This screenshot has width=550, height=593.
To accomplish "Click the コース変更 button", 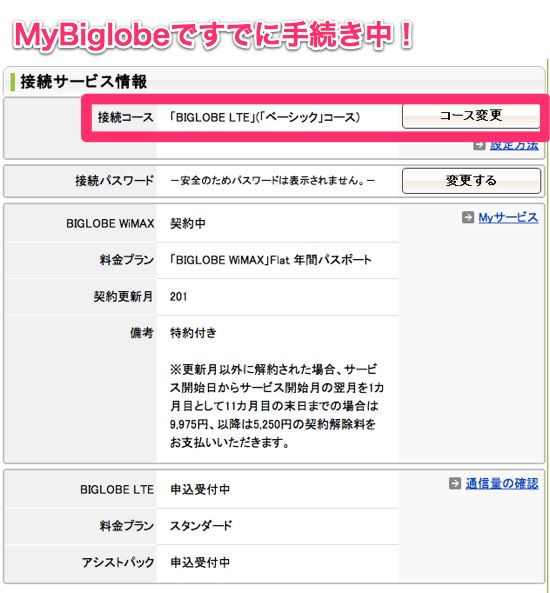I will (x=471, y=116).
